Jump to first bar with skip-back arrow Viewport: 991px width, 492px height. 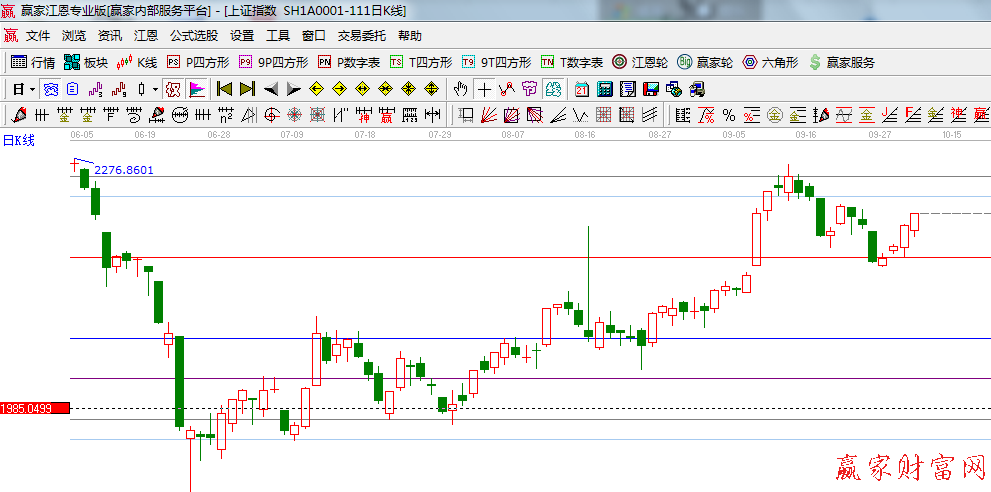(224, 89)
